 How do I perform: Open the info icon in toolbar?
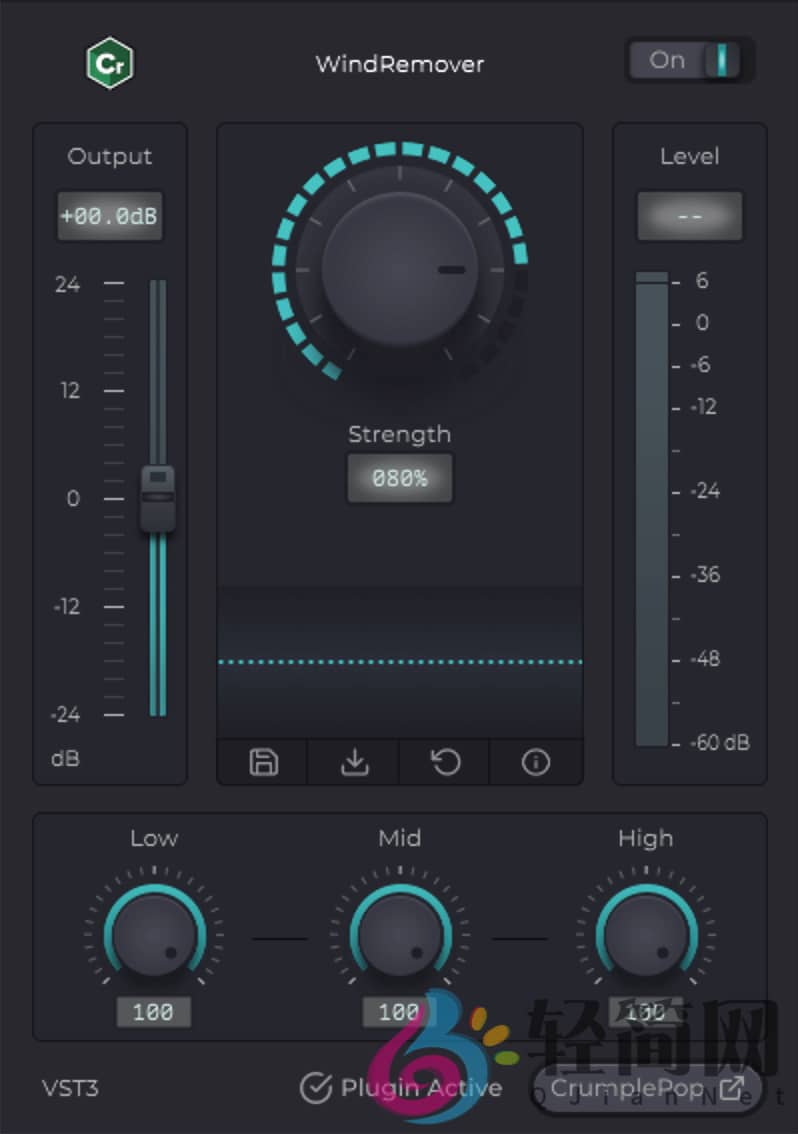536,762
